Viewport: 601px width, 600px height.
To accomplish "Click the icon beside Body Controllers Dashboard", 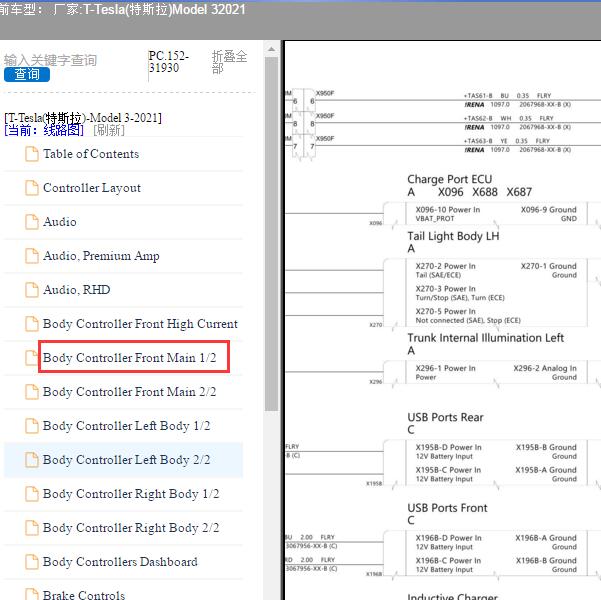I will pos(31,562).
